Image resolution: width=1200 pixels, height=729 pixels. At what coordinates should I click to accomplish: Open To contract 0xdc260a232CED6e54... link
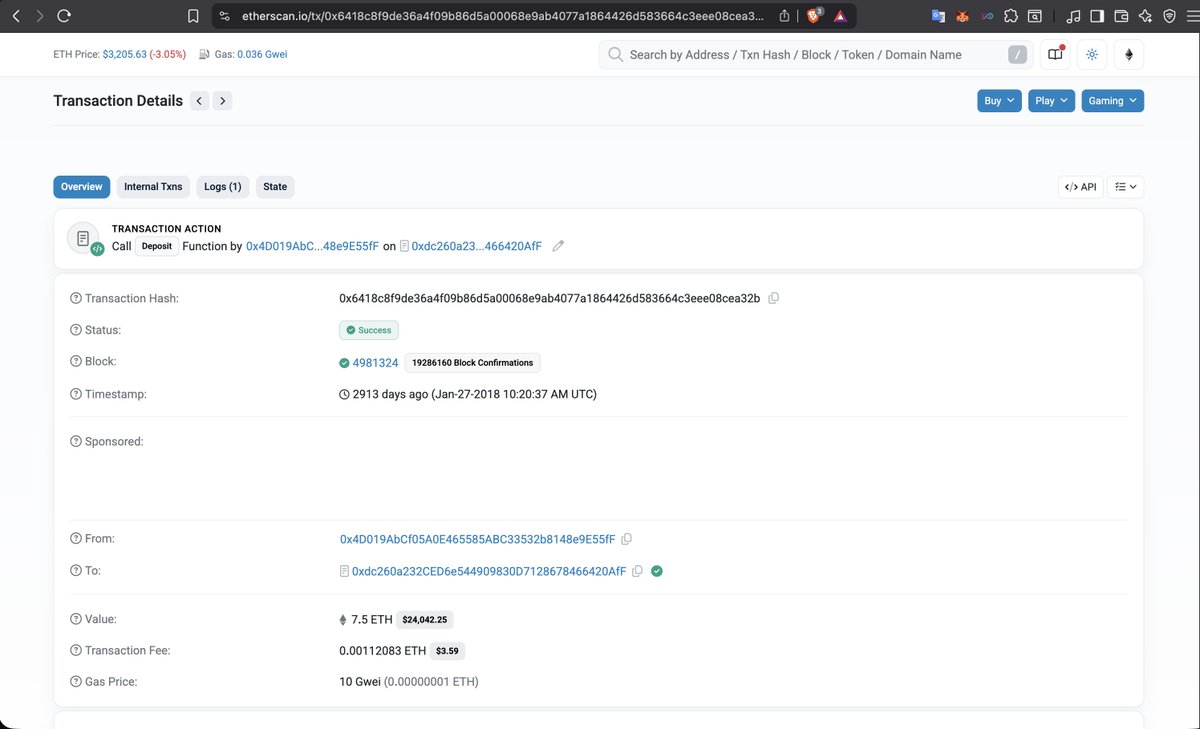pyautogui.click(x=489, y=571)
